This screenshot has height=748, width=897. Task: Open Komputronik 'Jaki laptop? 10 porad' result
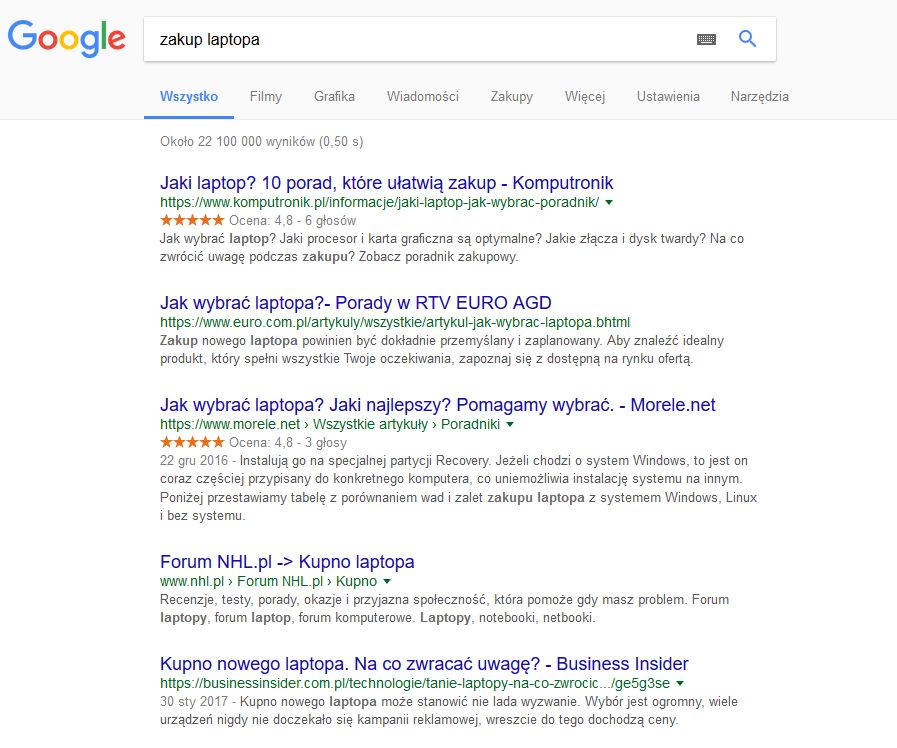click(x=386, y=183)
